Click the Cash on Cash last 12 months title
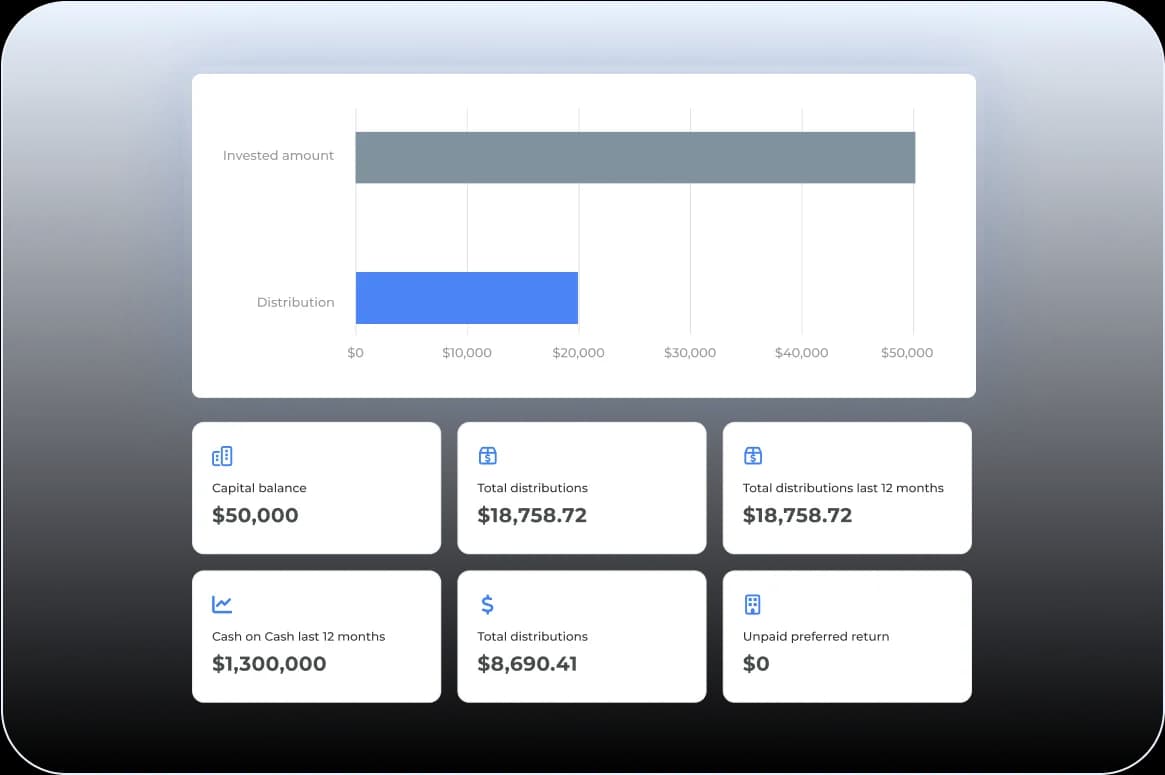Screen dimensions: 1165x775 298,636
